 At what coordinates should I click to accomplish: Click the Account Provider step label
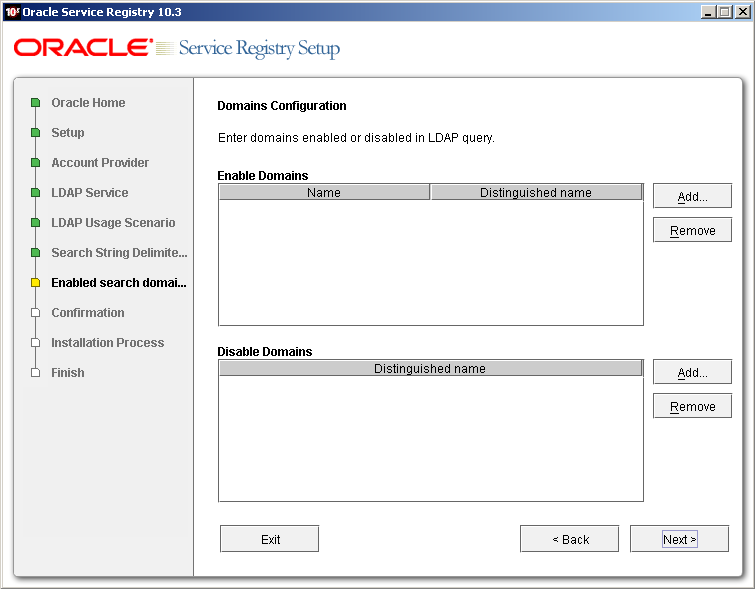[100, 162]
